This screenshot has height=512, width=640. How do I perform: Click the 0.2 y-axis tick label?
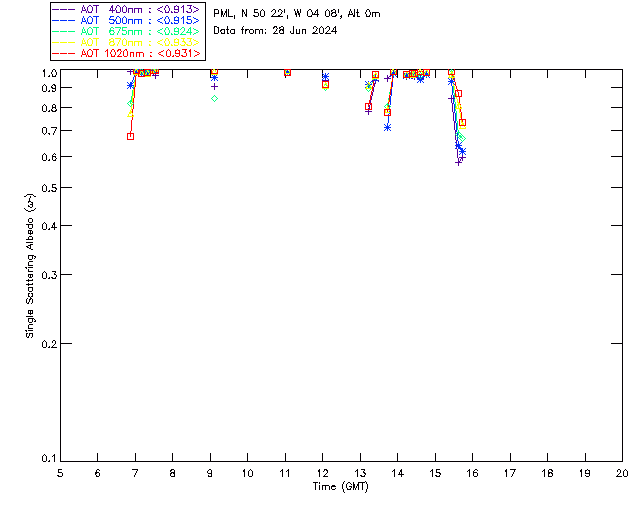click(x=49, y=344)
